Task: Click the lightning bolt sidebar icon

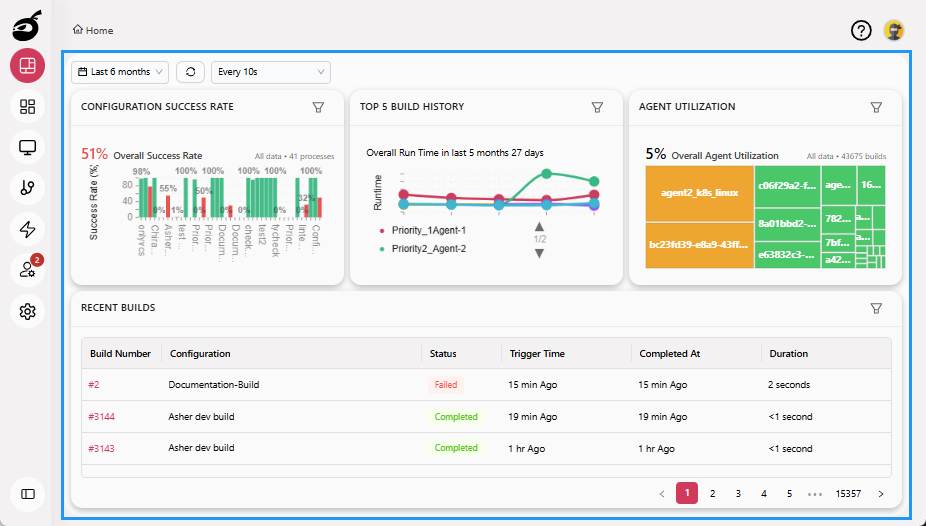Action: [27, 229]
